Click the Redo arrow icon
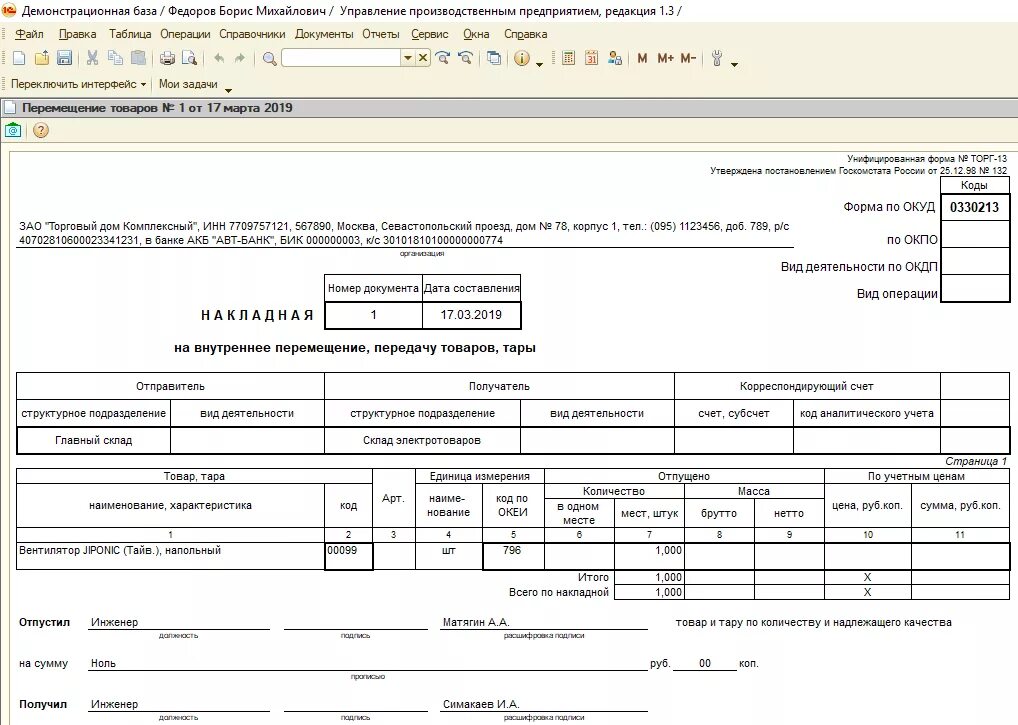 (240, 58)
